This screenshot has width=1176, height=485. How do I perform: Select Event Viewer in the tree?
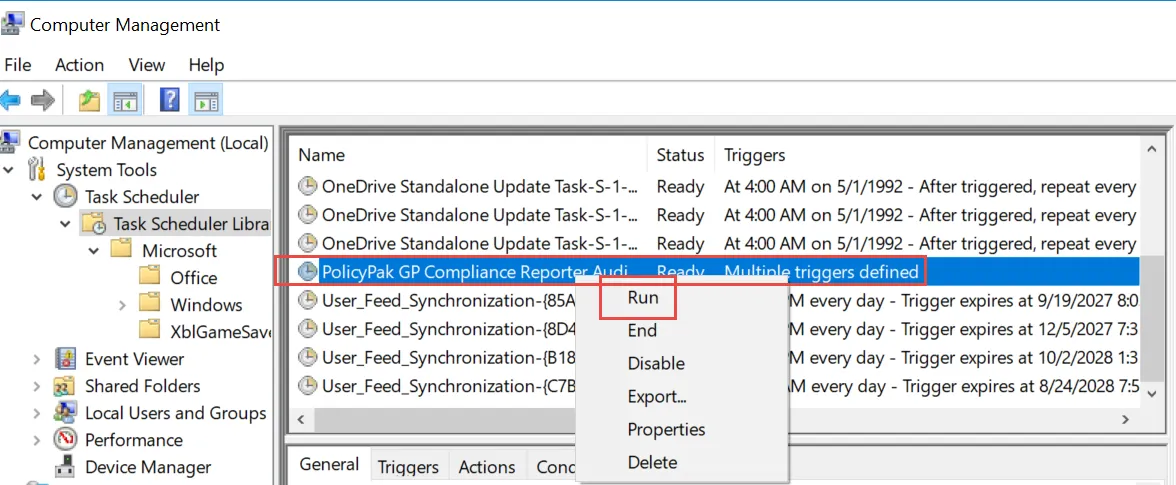point(134,359)
